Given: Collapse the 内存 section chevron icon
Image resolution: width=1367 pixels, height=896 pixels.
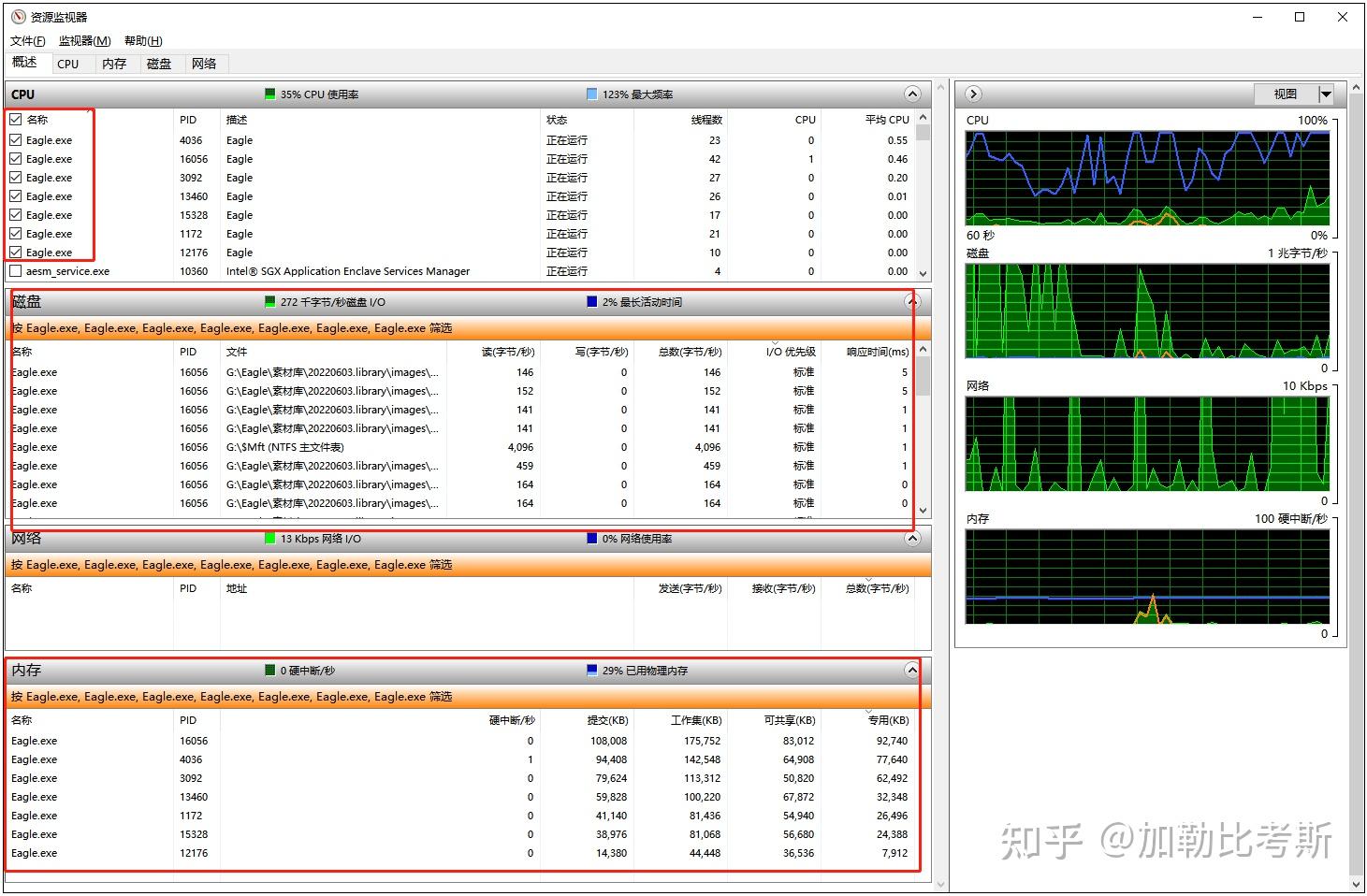Looking at the screenshot, I should 912,670.
